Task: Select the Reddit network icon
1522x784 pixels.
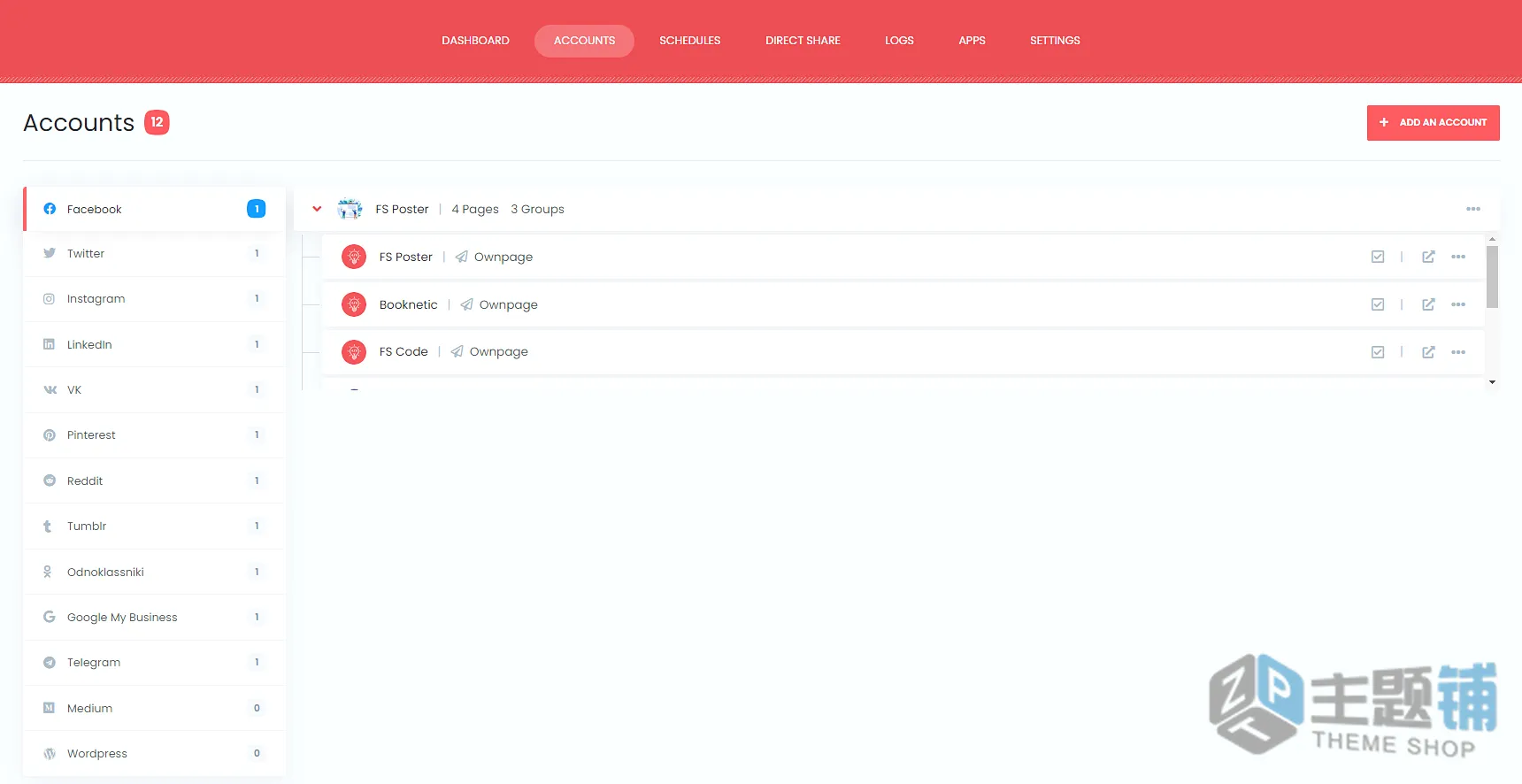Action: click(50, 480)
